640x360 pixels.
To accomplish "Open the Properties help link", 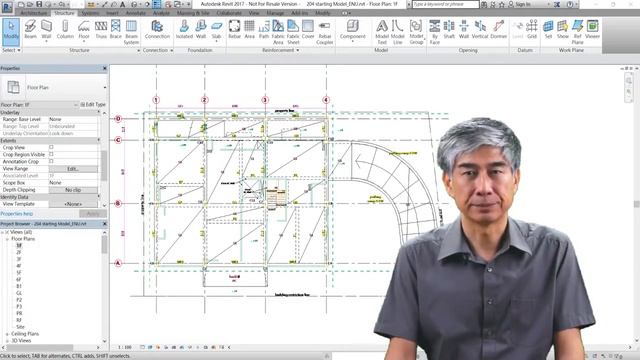I will [x=16, y=213].
